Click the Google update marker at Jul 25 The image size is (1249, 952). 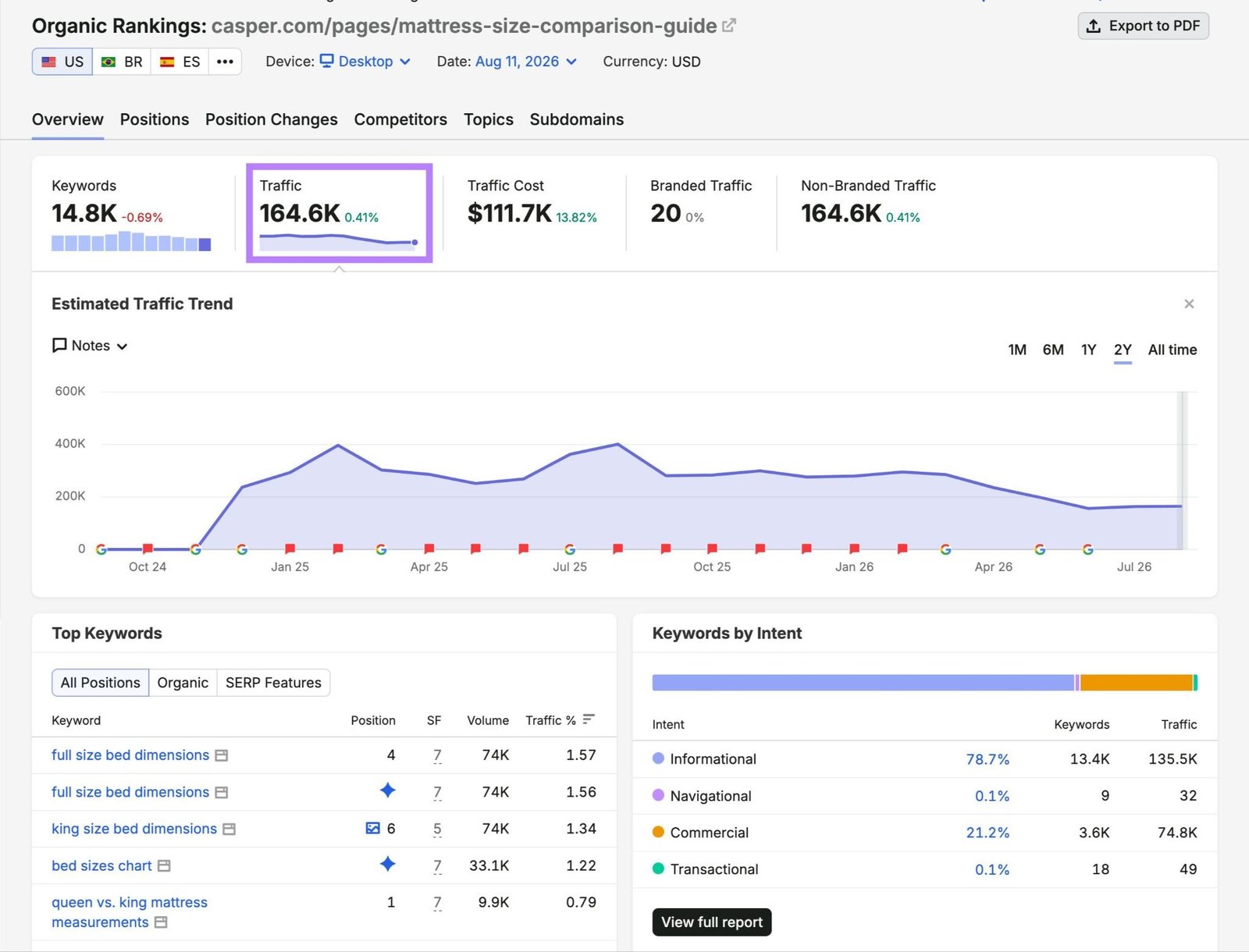pos(570,549)
